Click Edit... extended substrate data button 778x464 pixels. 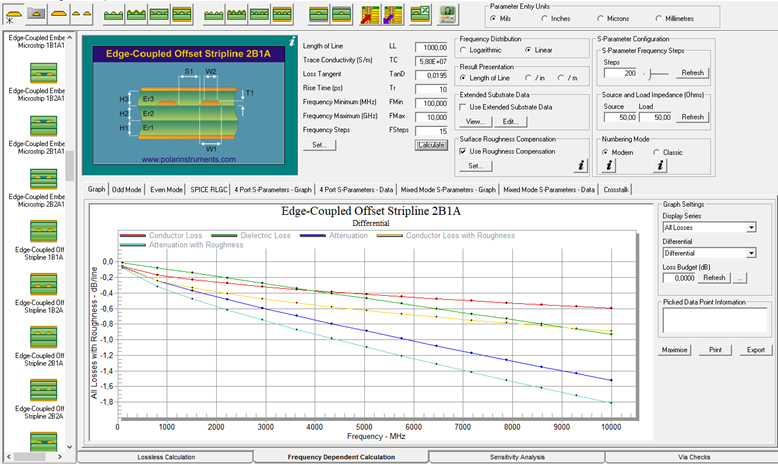click(511, 122)
